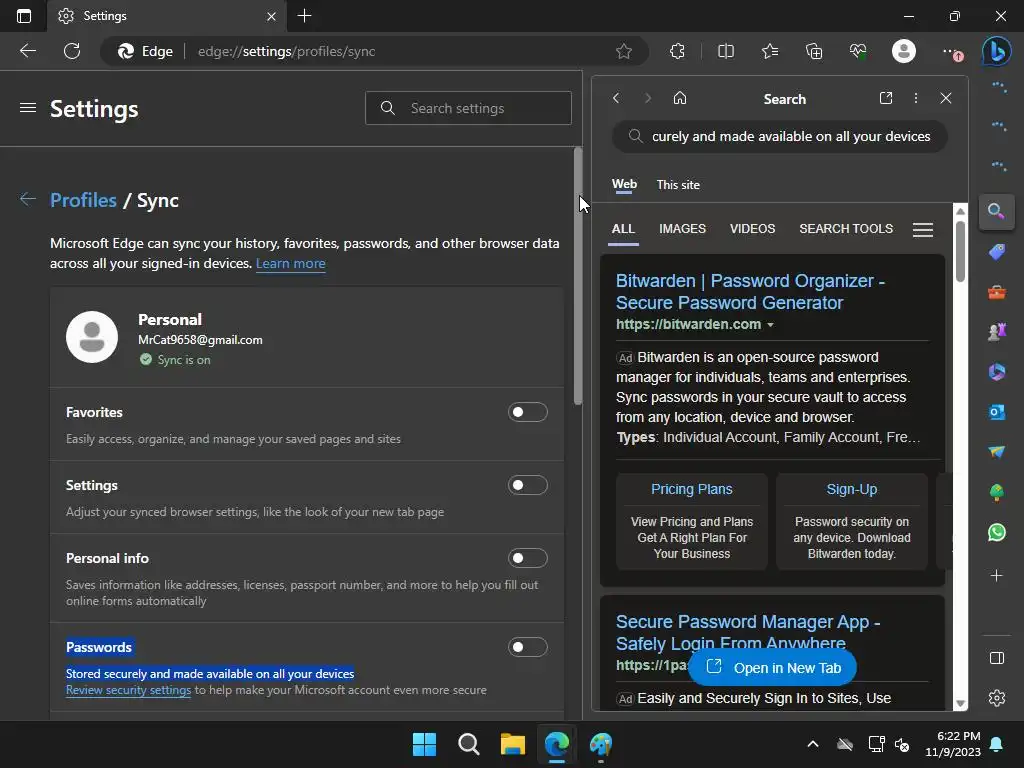Open the Bing Copilot sidebar button
Viewport: 1024px width, 768px height.
pyautogui.click(x=997, y=52)
